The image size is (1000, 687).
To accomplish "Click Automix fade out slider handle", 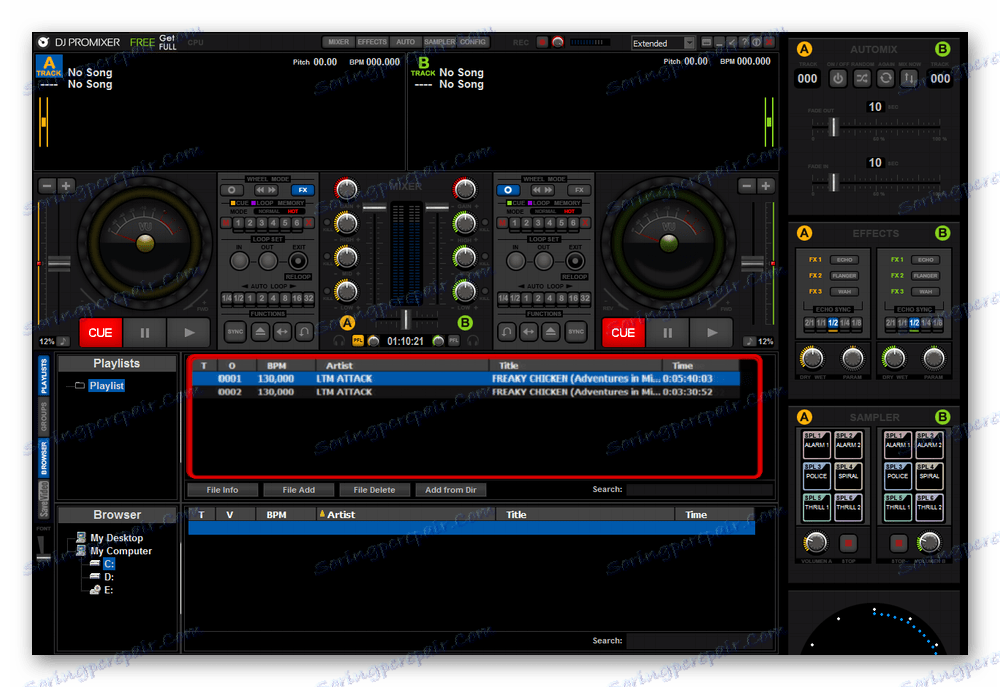I will click(x=834, y=128).
